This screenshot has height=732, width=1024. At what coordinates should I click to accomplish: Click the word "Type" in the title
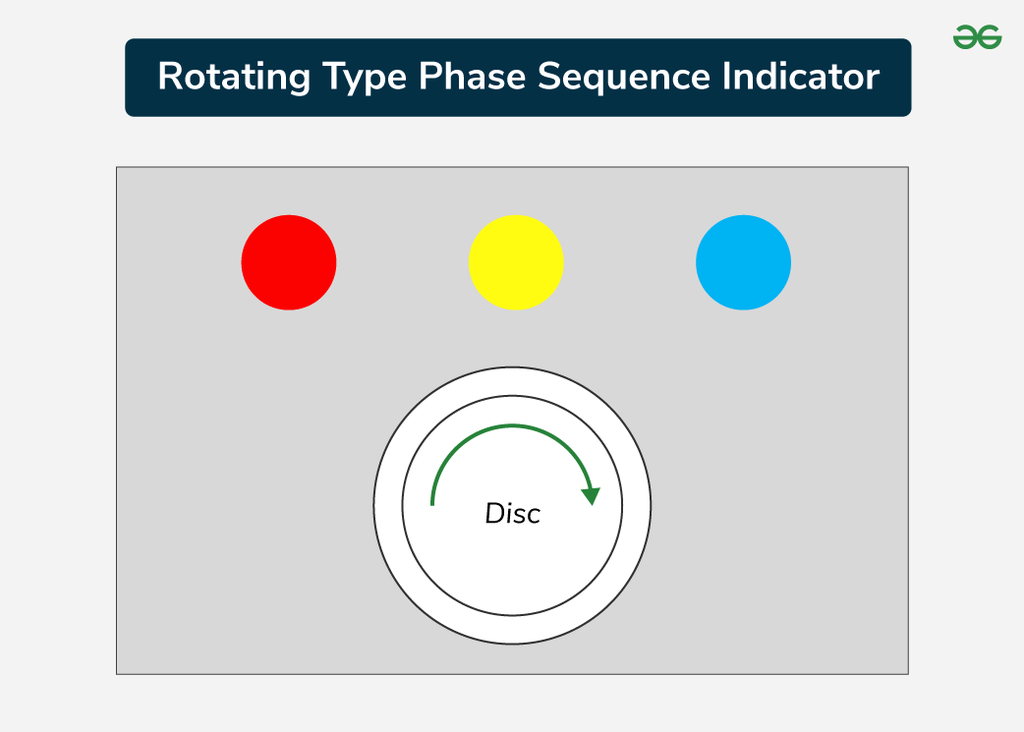(365, 77)
